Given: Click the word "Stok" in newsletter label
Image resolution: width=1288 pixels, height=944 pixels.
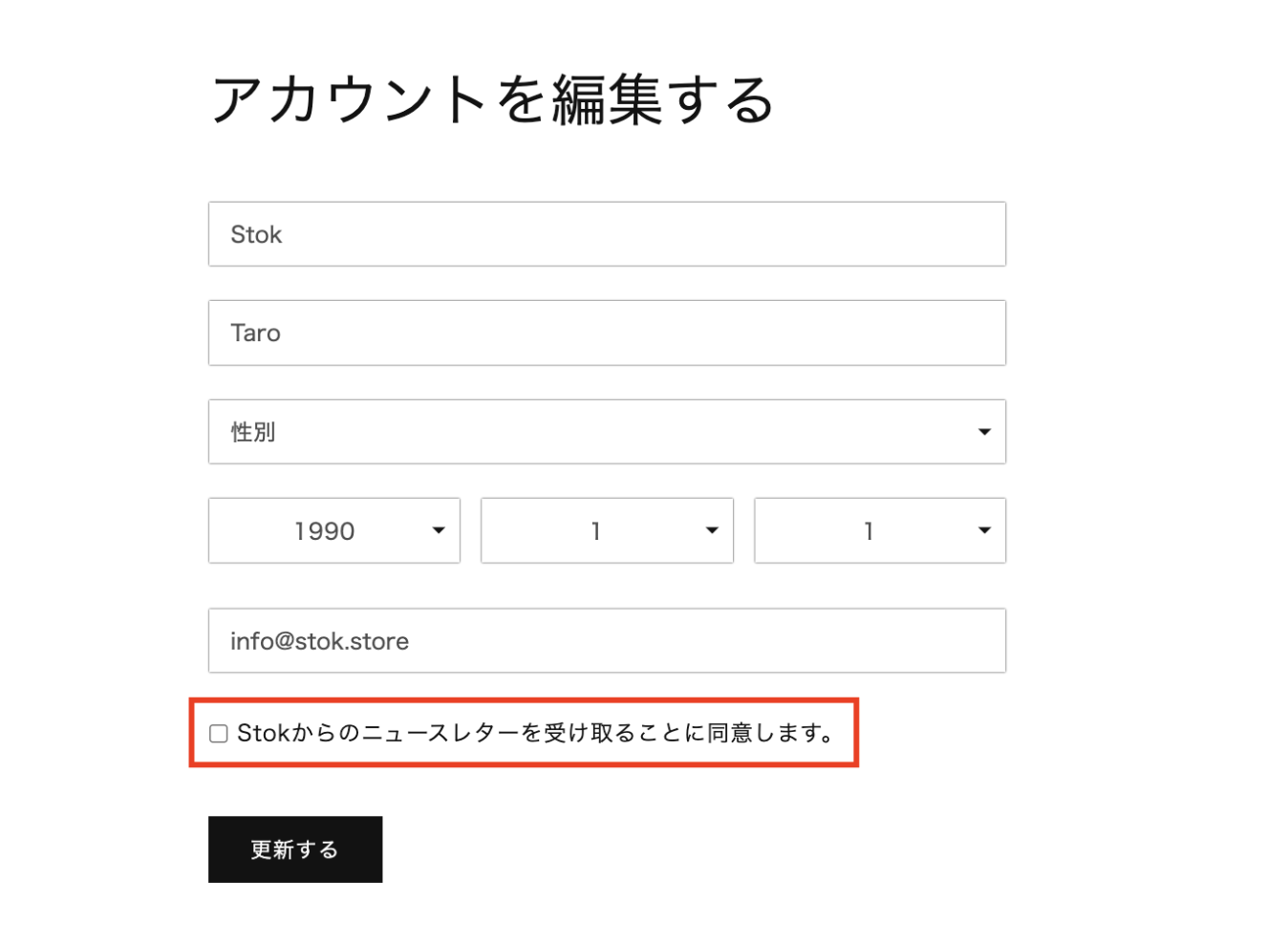Looking at the screenshot, I should tap(263, 733).
